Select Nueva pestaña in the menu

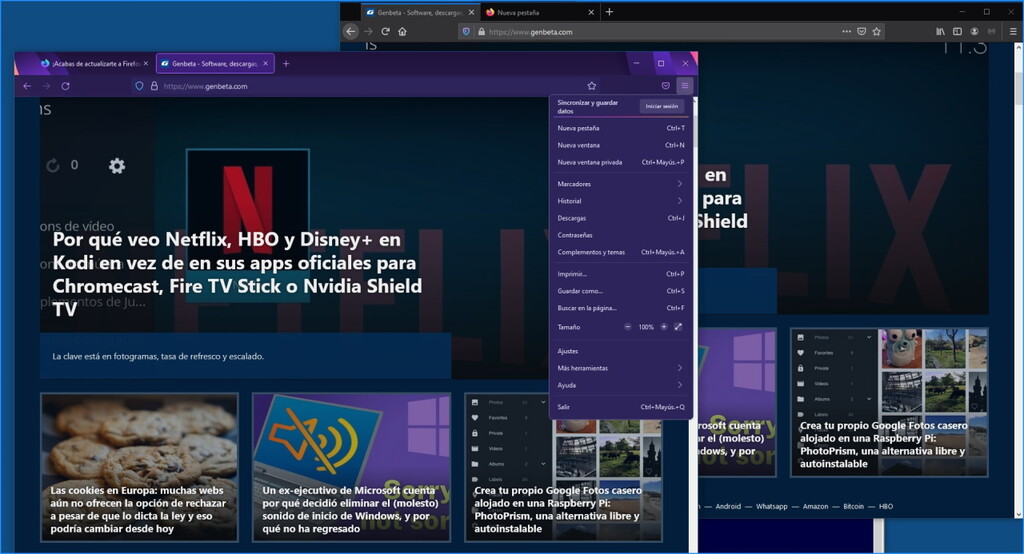click(x=620, y=128)
